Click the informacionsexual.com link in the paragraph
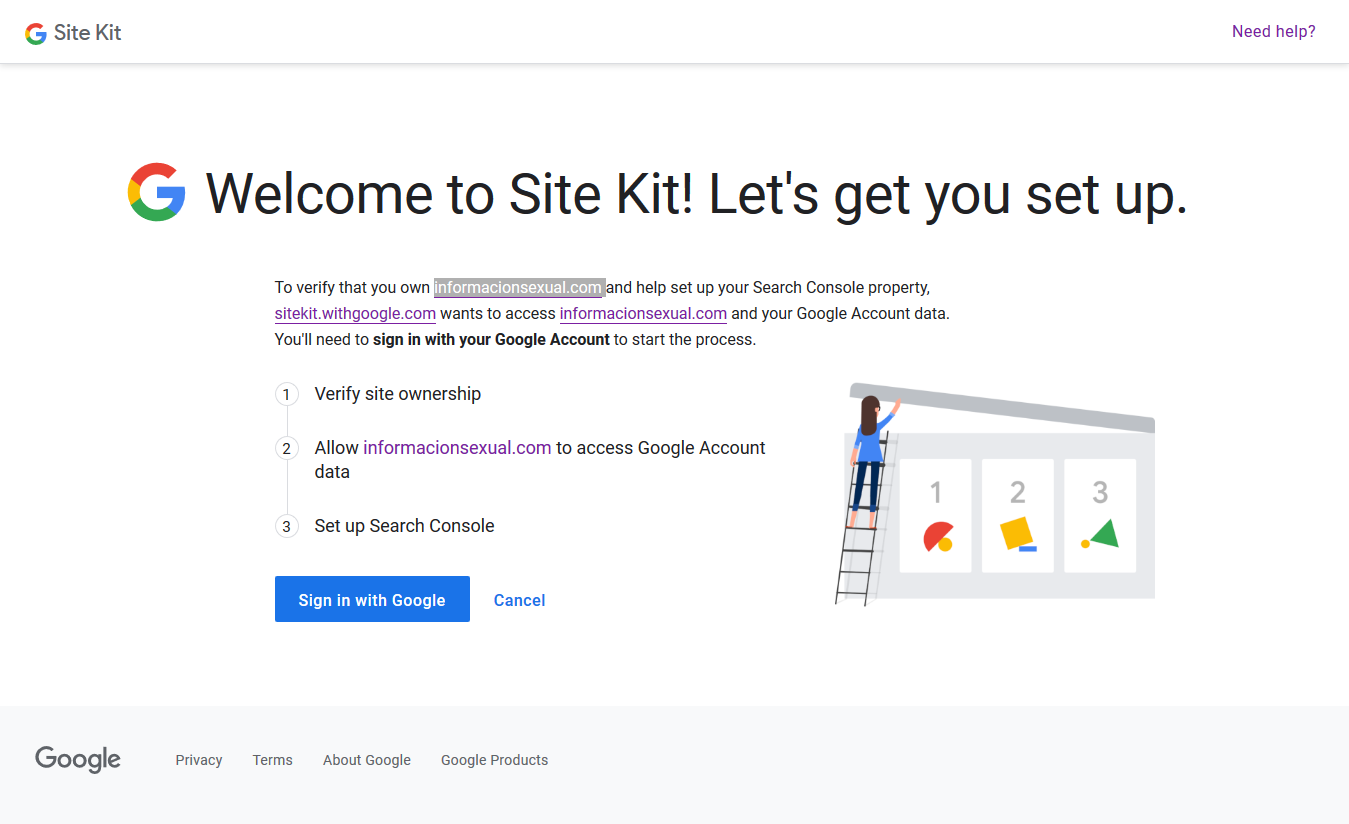Image resolution: width=1349 pixels, height=824 pixels. click(x=643, y=313)
